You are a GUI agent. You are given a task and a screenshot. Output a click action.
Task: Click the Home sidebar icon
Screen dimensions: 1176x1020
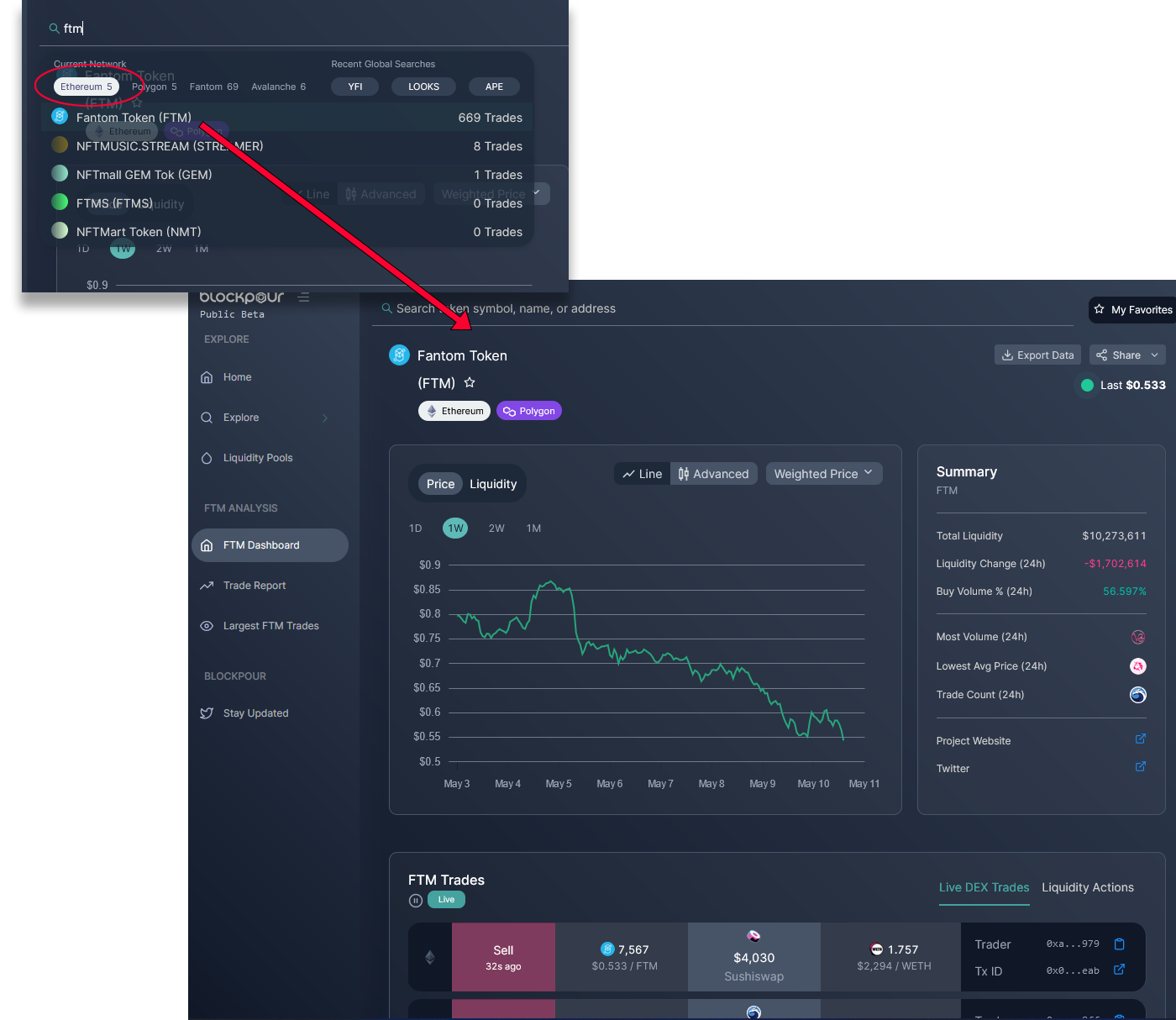click(207, 377)
